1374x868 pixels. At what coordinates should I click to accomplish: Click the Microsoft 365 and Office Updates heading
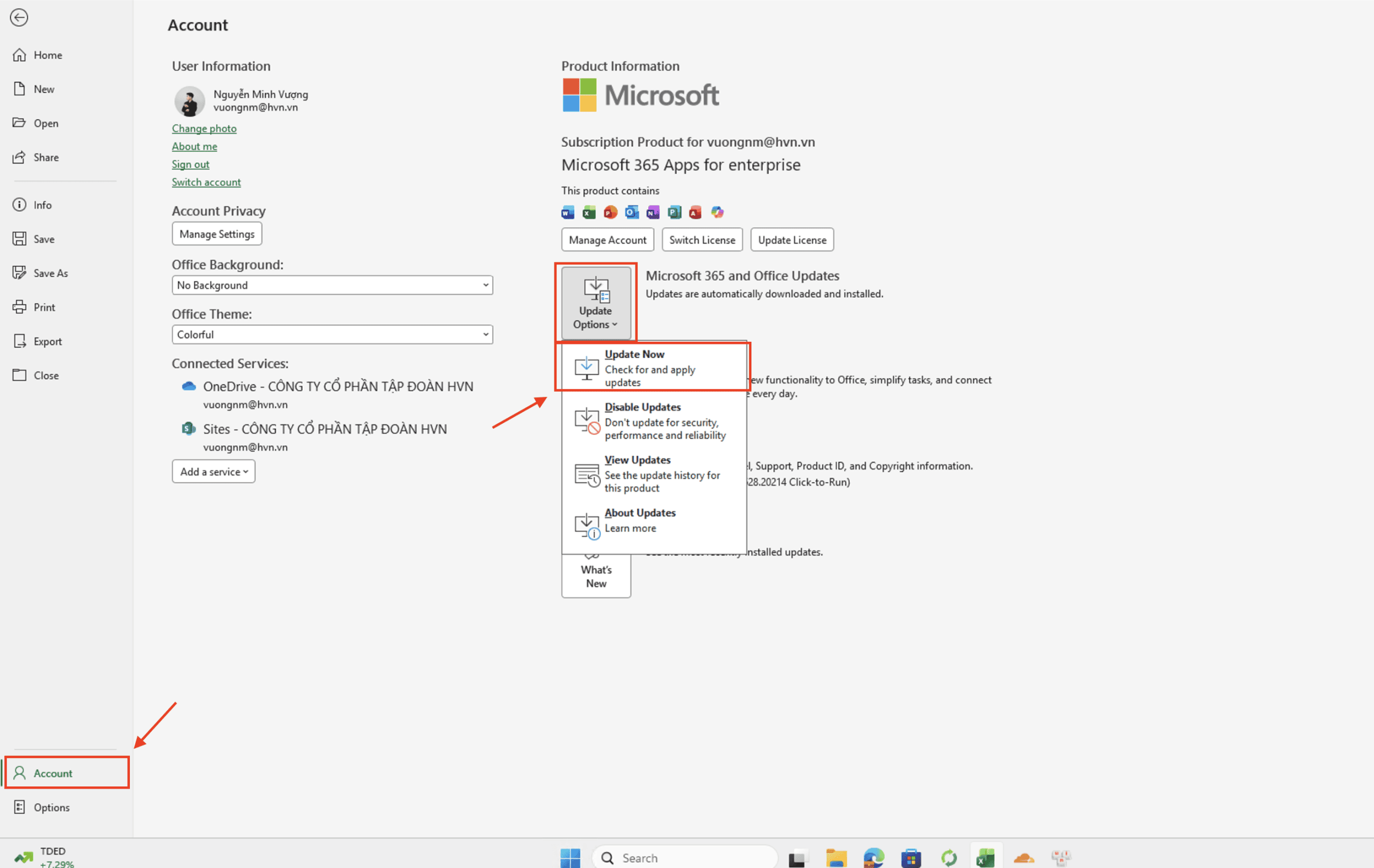(x=742, y=275)
